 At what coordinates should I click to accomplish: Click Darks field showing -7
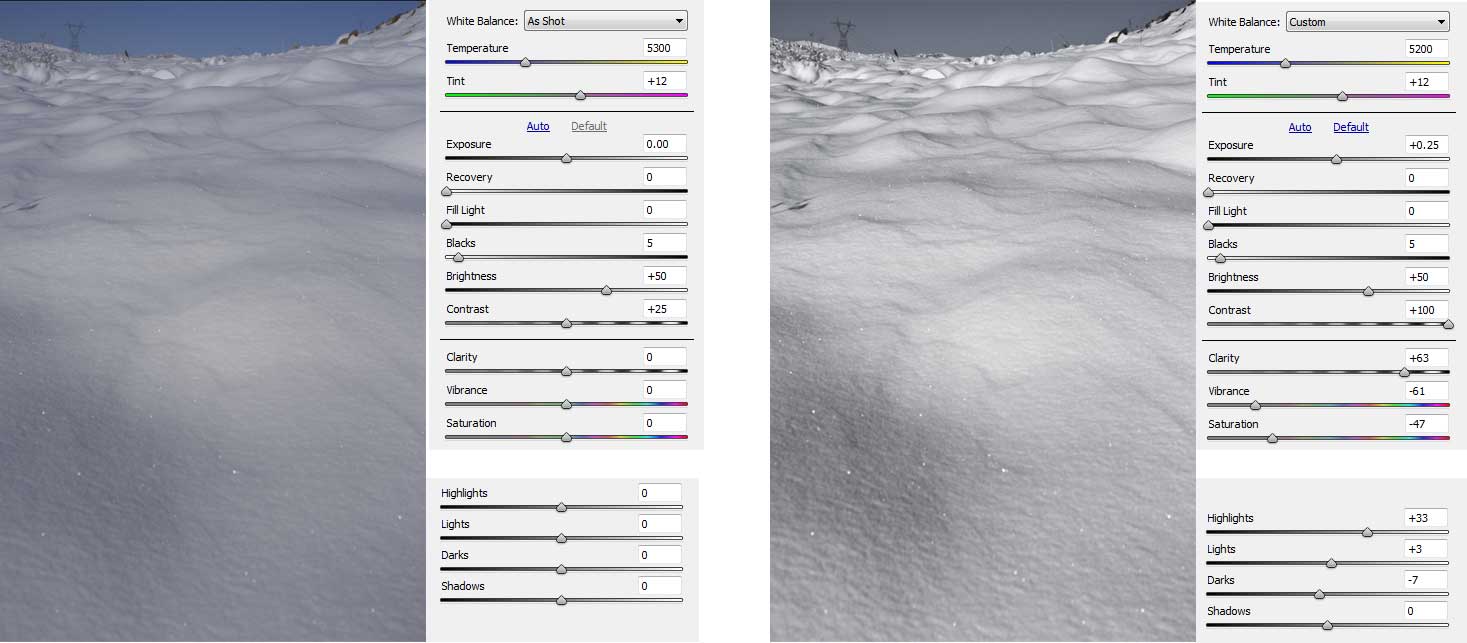pyautogui.click(x=1426, y=580)
